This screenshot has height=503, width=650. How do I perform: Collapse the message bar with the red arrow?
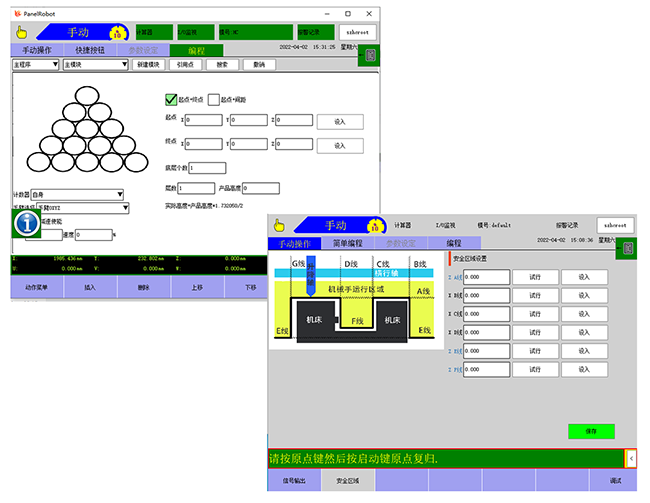[630, 457]
